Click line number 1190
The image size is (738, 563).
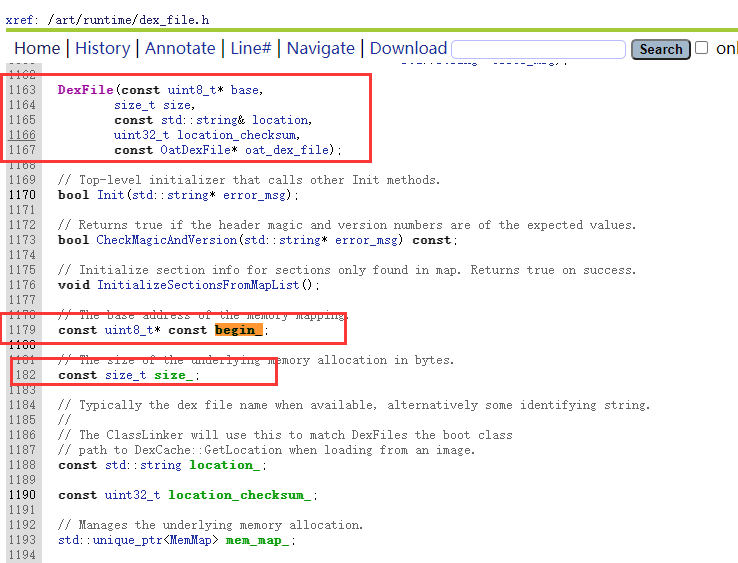click(22, 495)
